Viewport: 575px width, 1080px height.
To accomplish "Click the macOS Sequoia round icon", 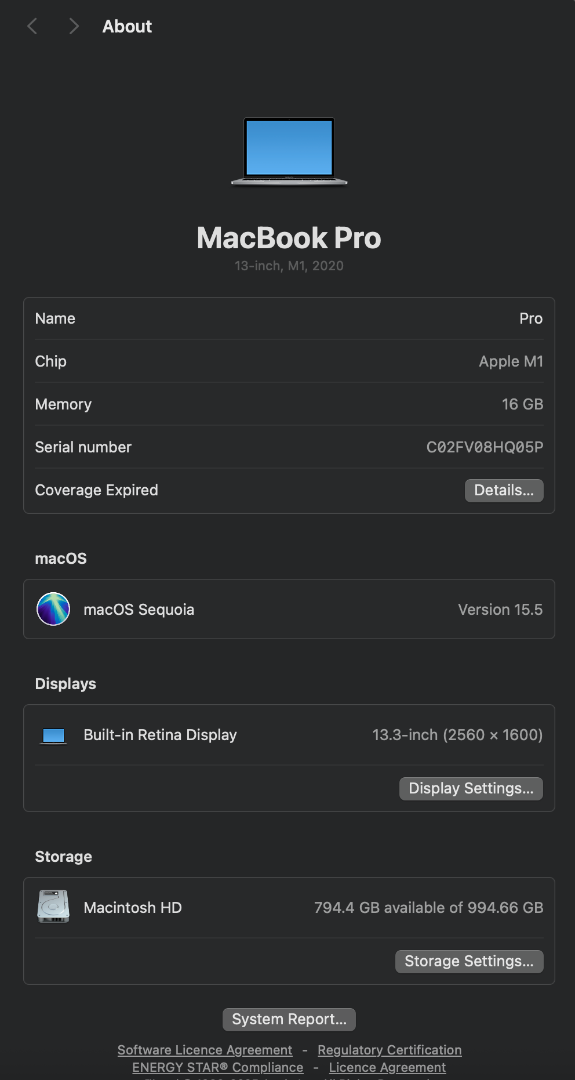I will click(x=53, y=609).
